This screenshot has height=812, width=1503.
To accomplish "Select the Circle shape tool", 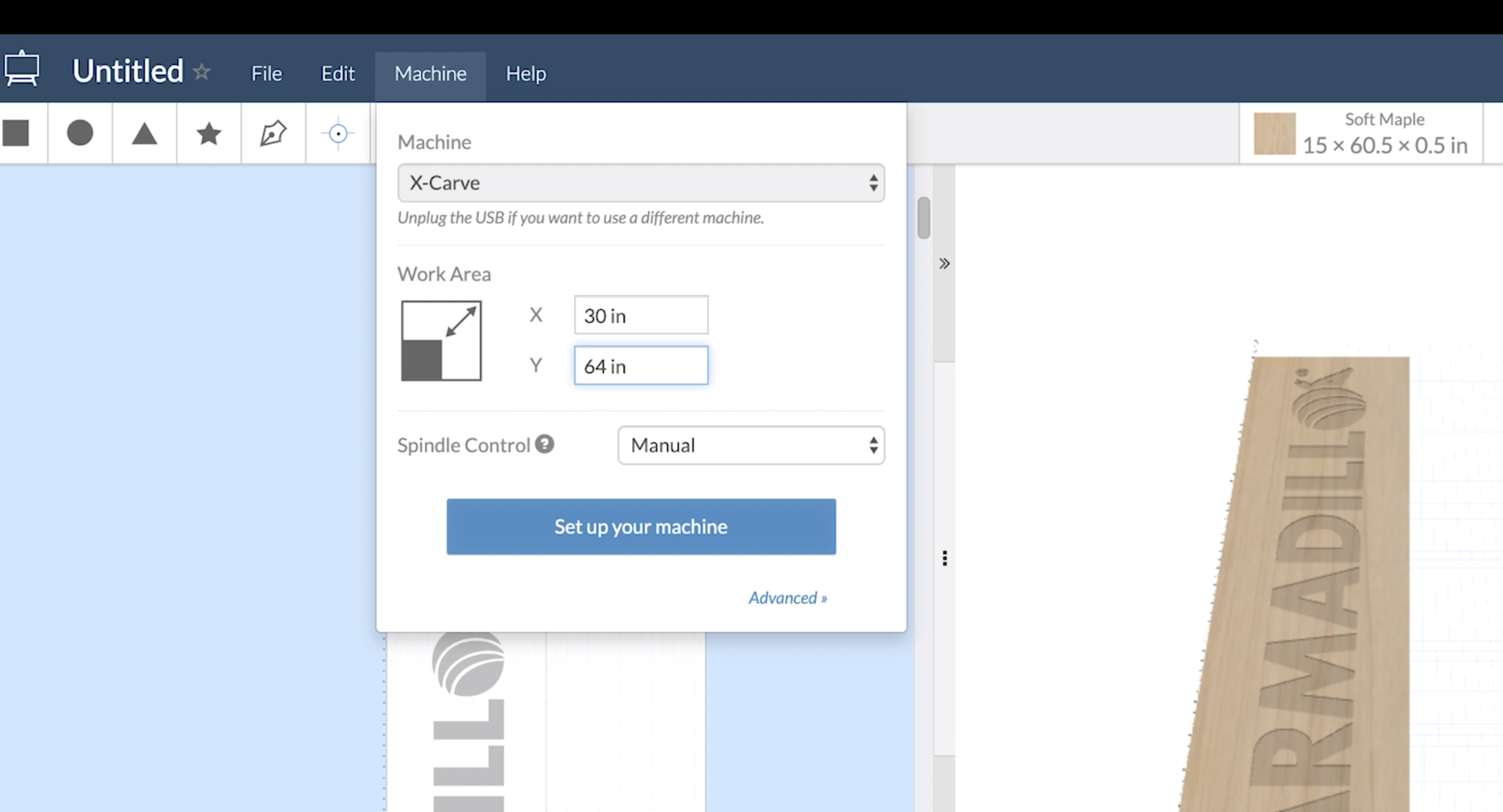I will tap(80, 134).
